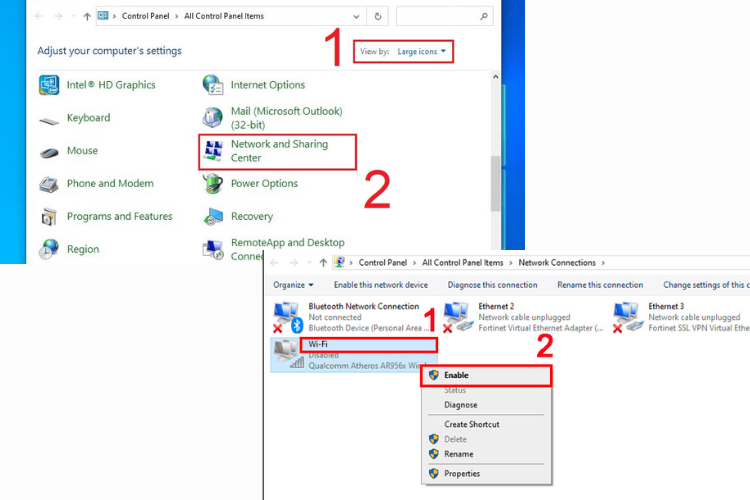Click the Fortinet Virtual Ethernet Adapter text
Image resolution: width=750 pixels, height=500 pixels.
click(x=540, y=328)
